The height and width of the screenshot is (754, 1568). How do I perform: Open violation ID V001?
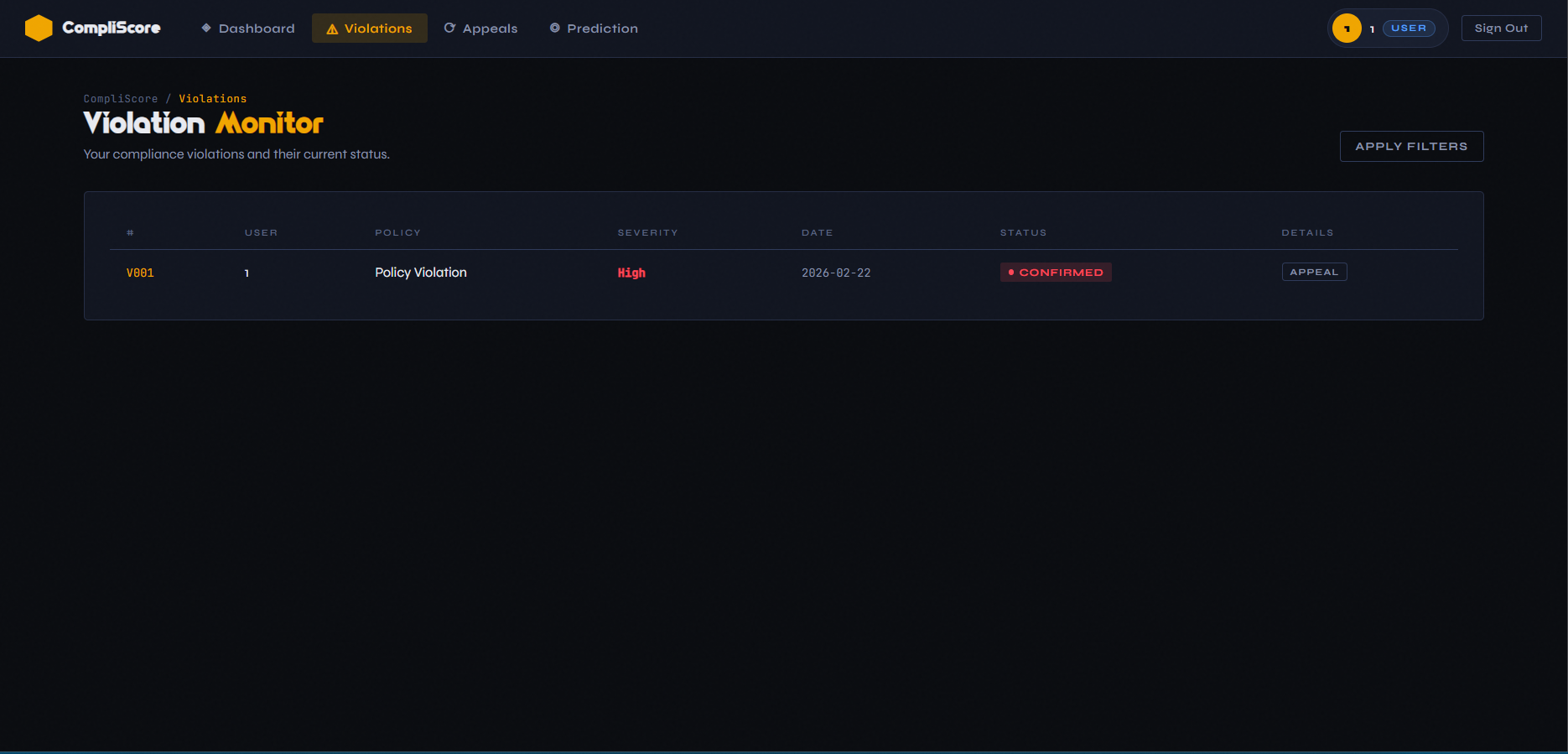tap(140, 273)
